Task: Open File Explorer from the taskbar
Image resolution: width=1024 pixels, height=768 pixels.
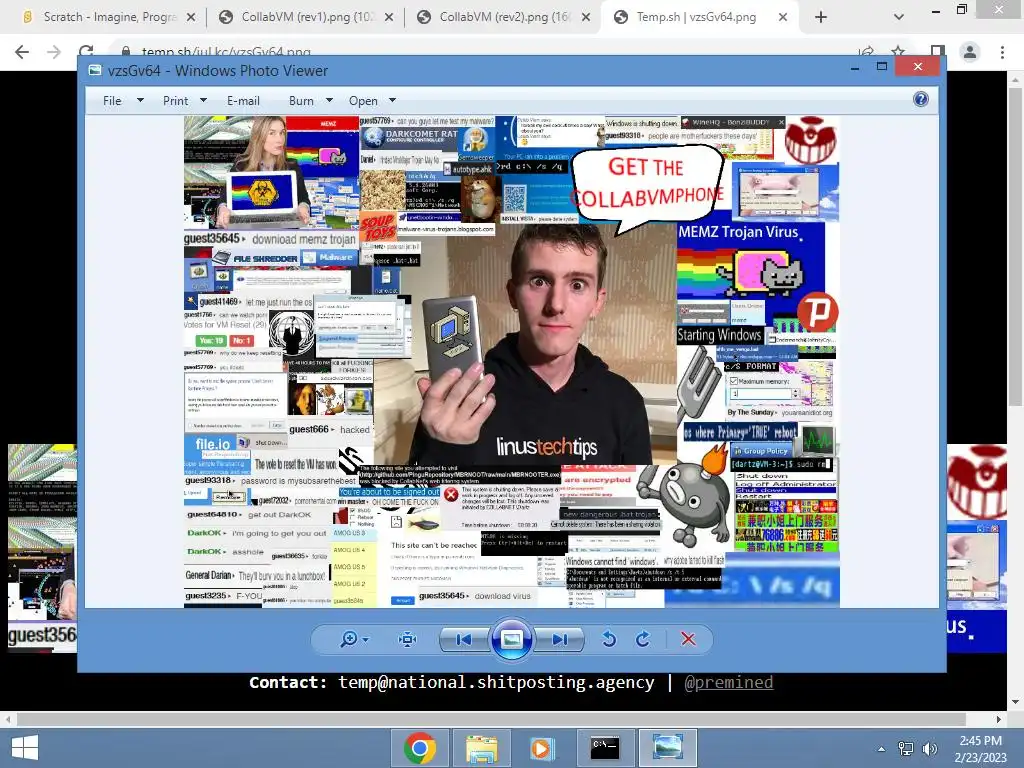Action: click(481, 748)
